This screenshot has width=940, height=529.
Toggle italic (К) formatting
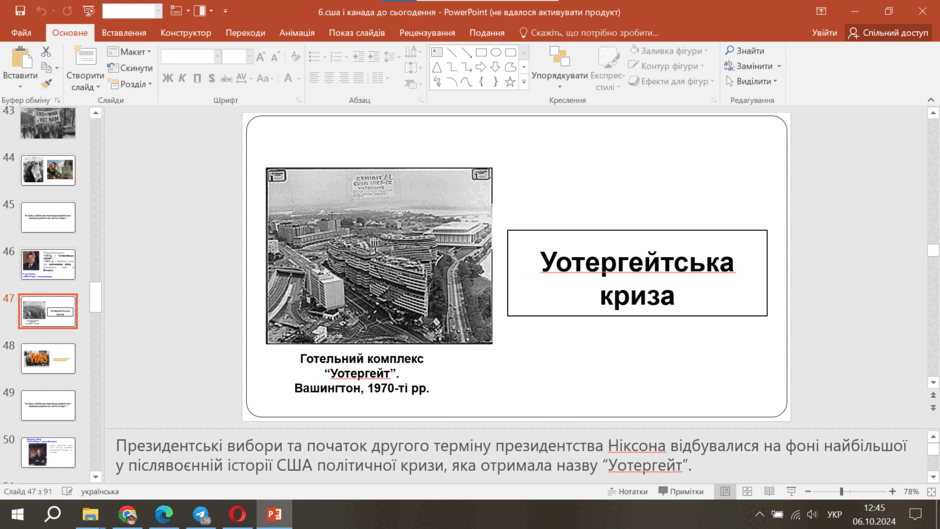(x=182, y=78)
